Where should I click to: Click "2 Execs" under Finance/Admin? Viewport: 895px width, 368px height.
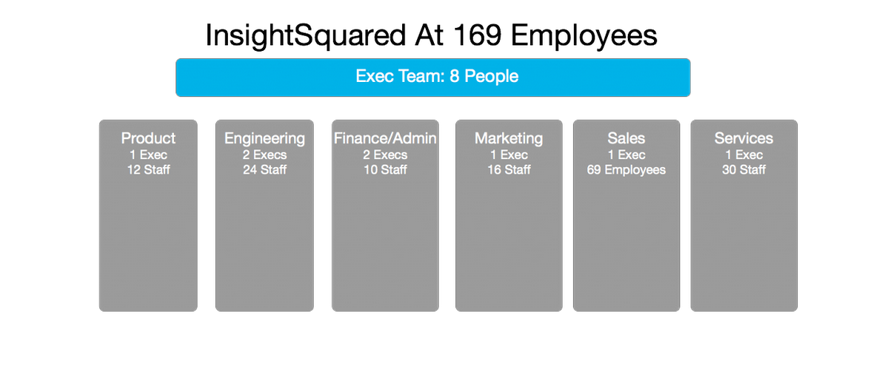click(385, 155)
